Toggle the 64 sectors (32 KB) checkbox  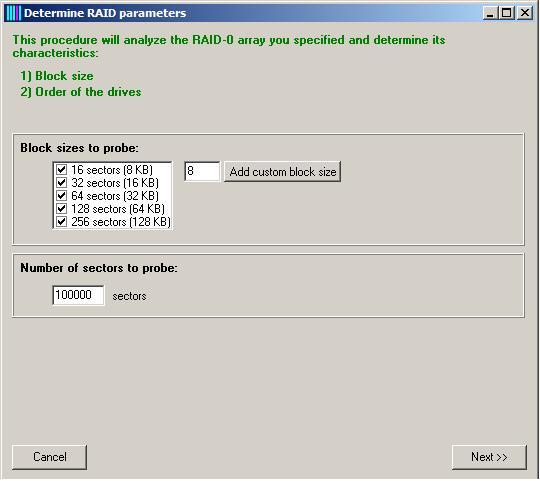click(x=61, y=196)
